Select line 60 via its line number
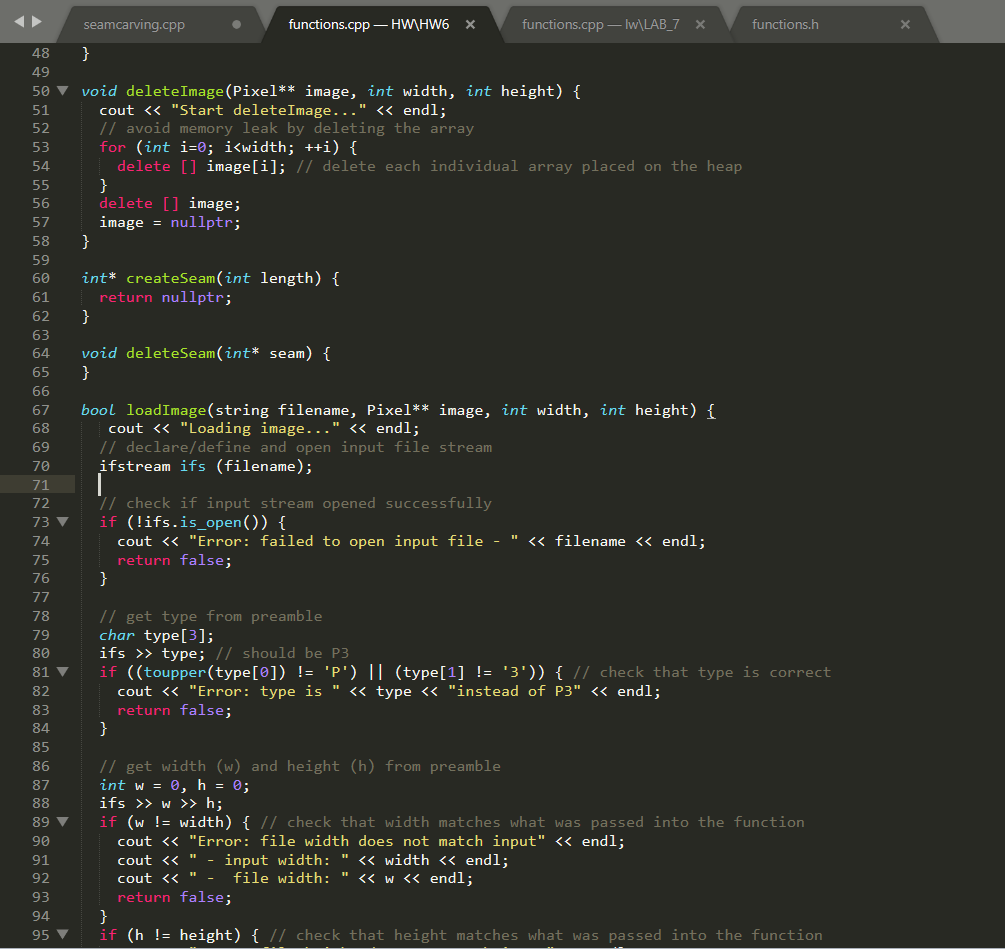 click(40, 278)
